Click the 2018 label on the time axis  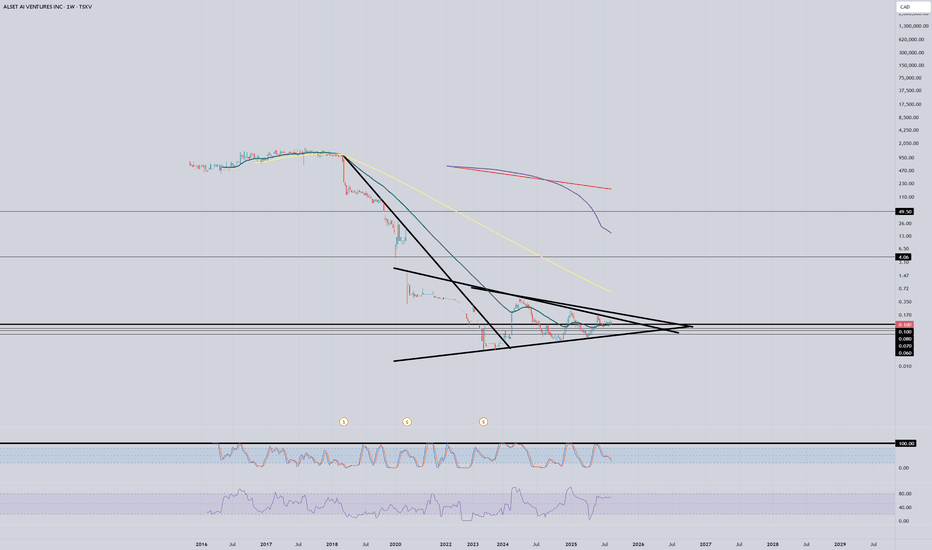pos(332,544)
